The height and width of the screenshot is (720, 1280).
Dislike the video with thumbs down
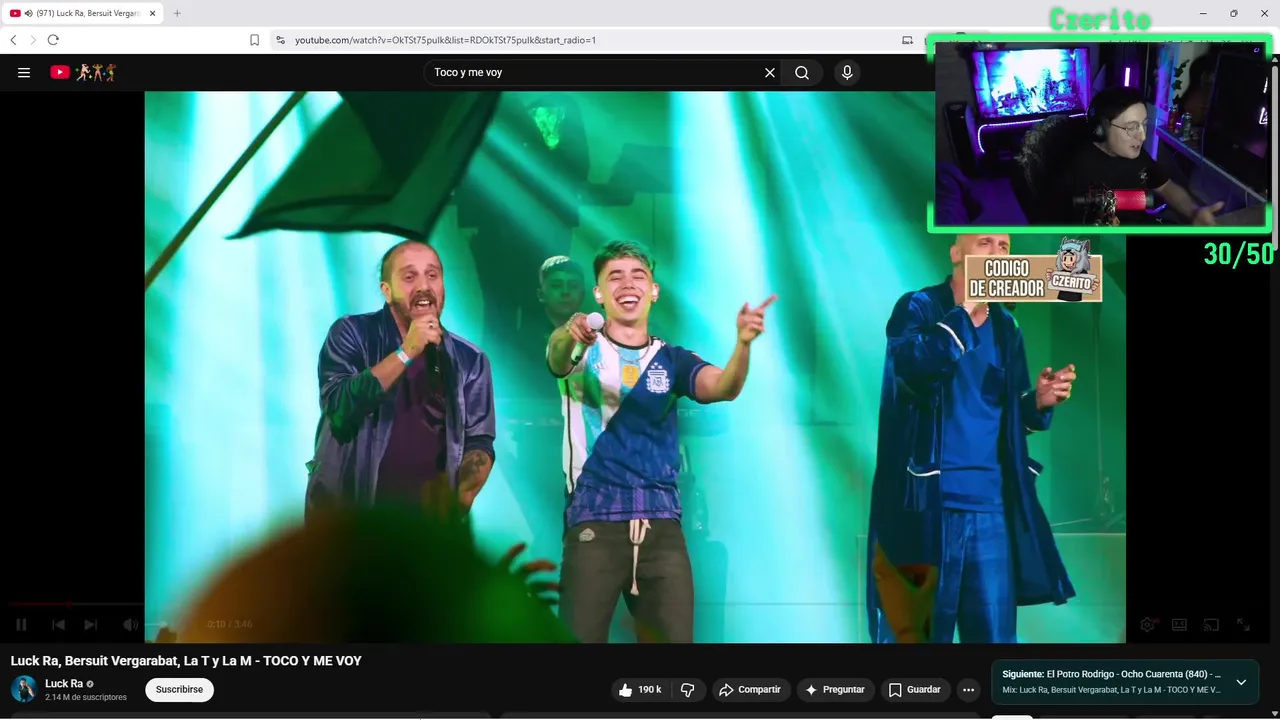[x=688, y=690]
